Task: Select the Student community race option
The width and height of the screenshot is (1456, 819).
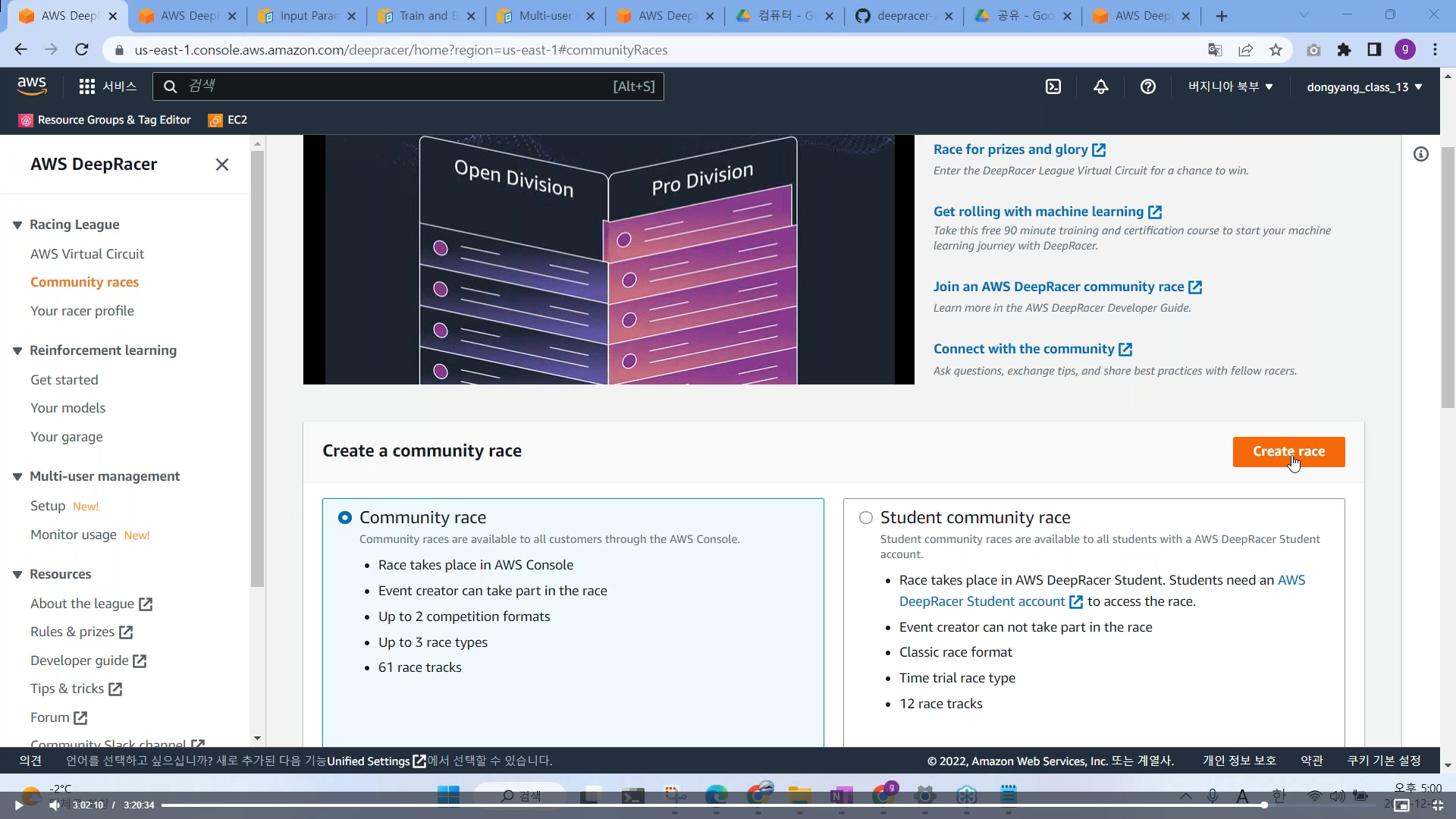Action: coord(865,517)
